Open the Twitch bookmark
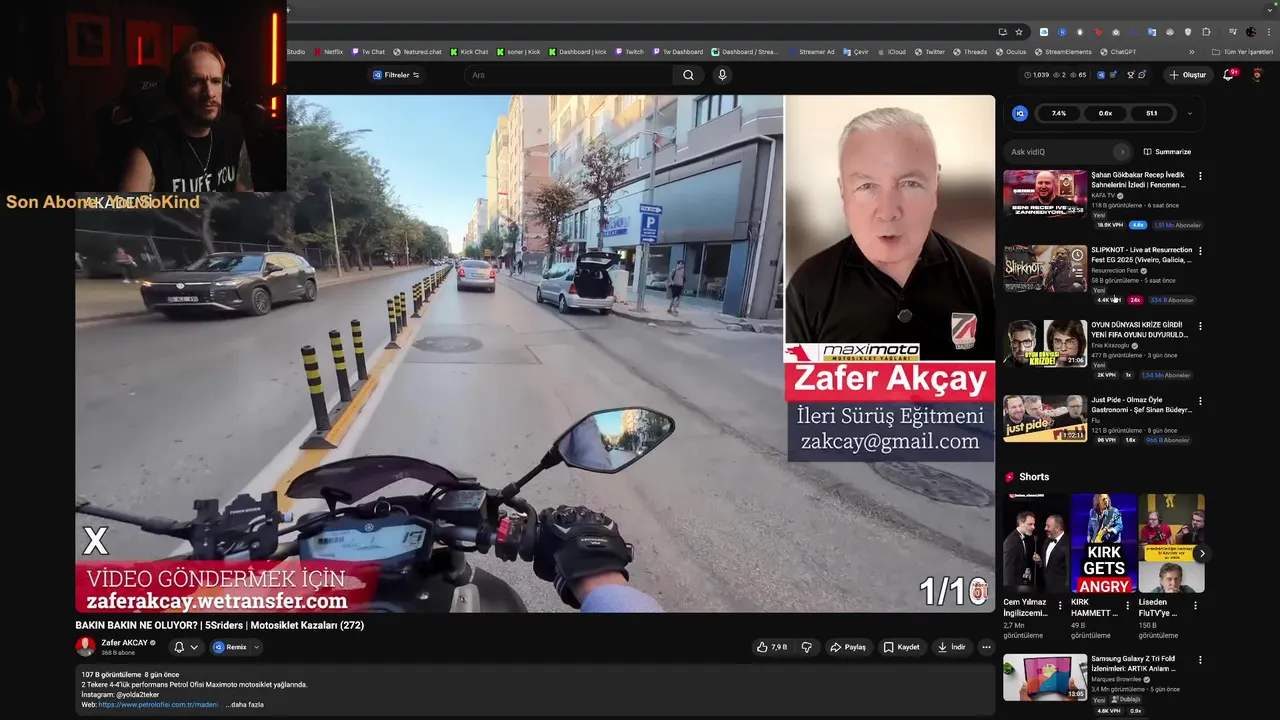The height and width of the screenshot is (720, 1280). 630,52
